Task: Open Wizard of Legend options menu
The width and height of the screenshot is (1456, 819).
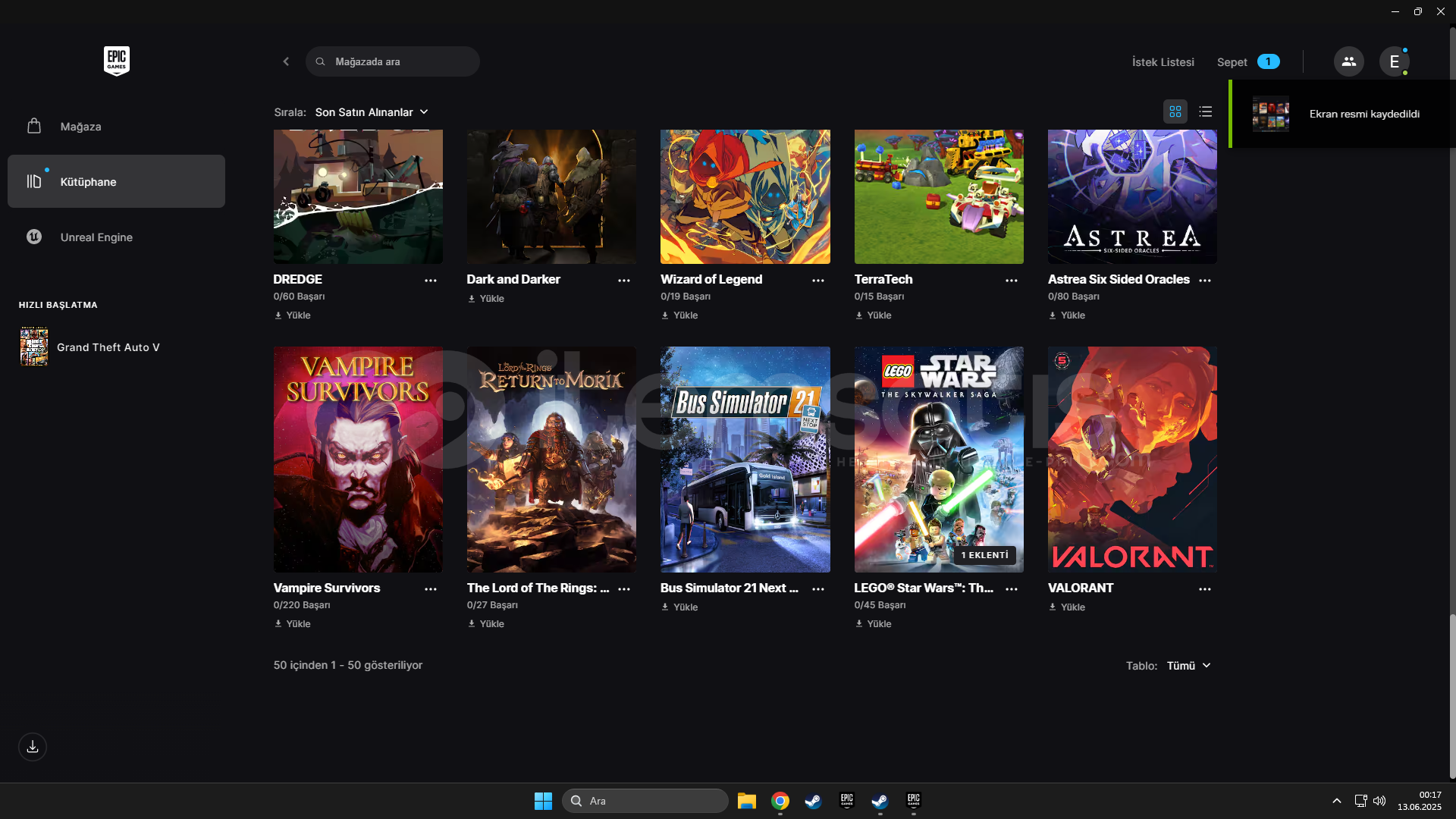Action: point(818,281)
